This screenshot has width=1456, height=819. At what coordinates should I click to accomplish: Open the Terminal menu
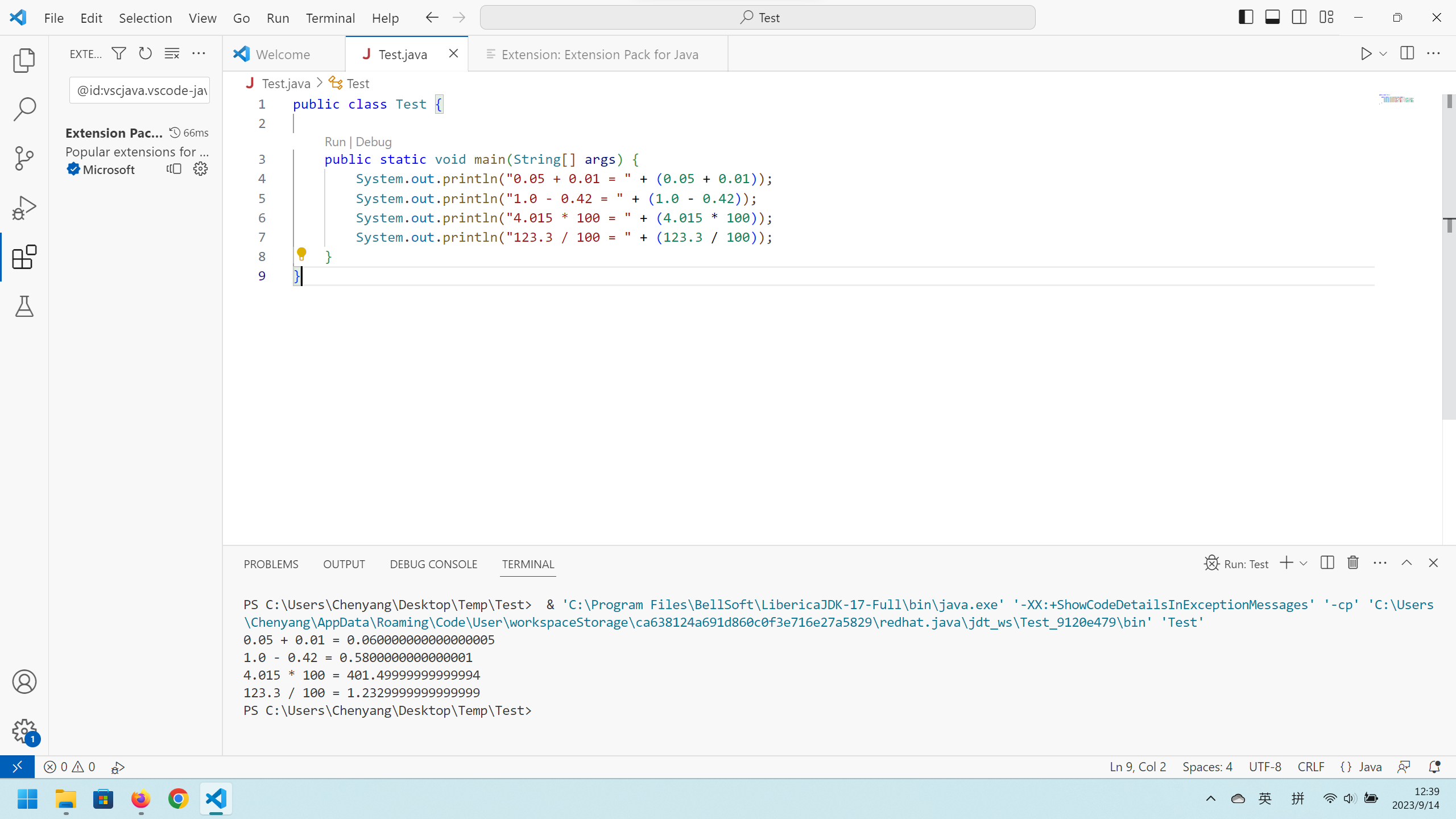(x=330, y=18)
